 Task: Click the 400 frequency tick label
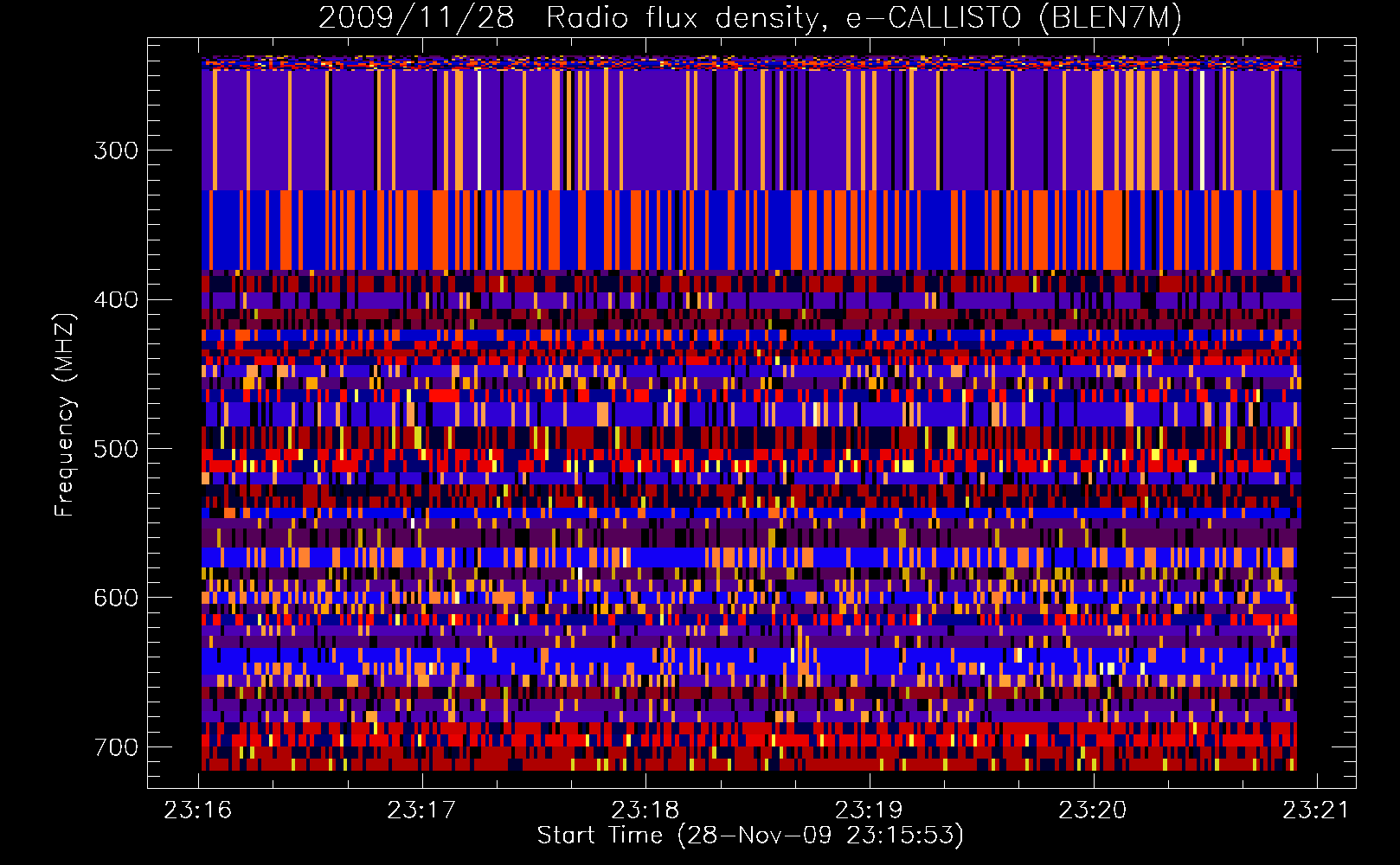(x=116, y=300)
